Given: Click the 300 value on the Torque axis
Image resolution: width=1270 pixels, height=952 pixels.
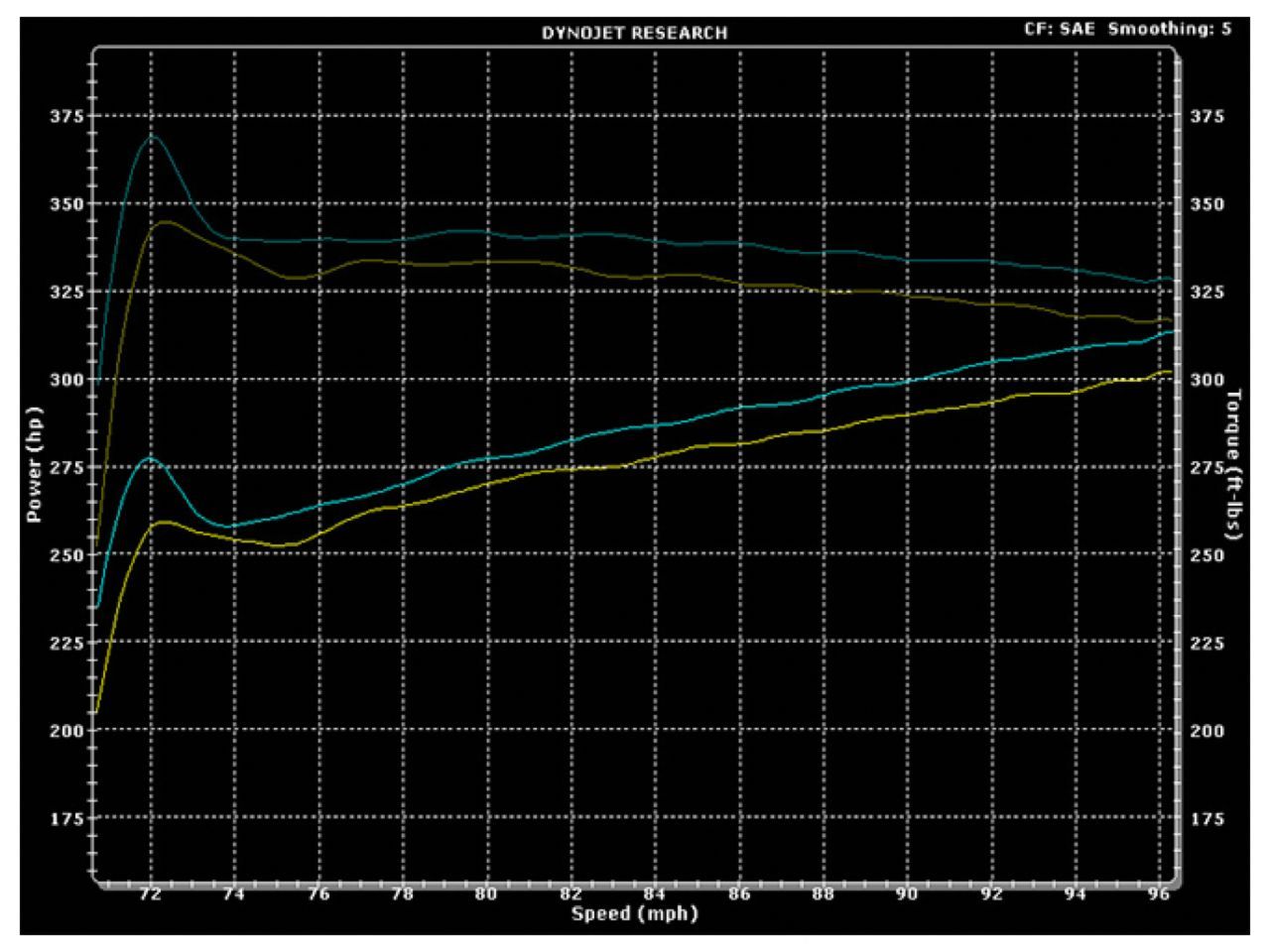Looking at the screenshot, I should [x=1207, y=380].
